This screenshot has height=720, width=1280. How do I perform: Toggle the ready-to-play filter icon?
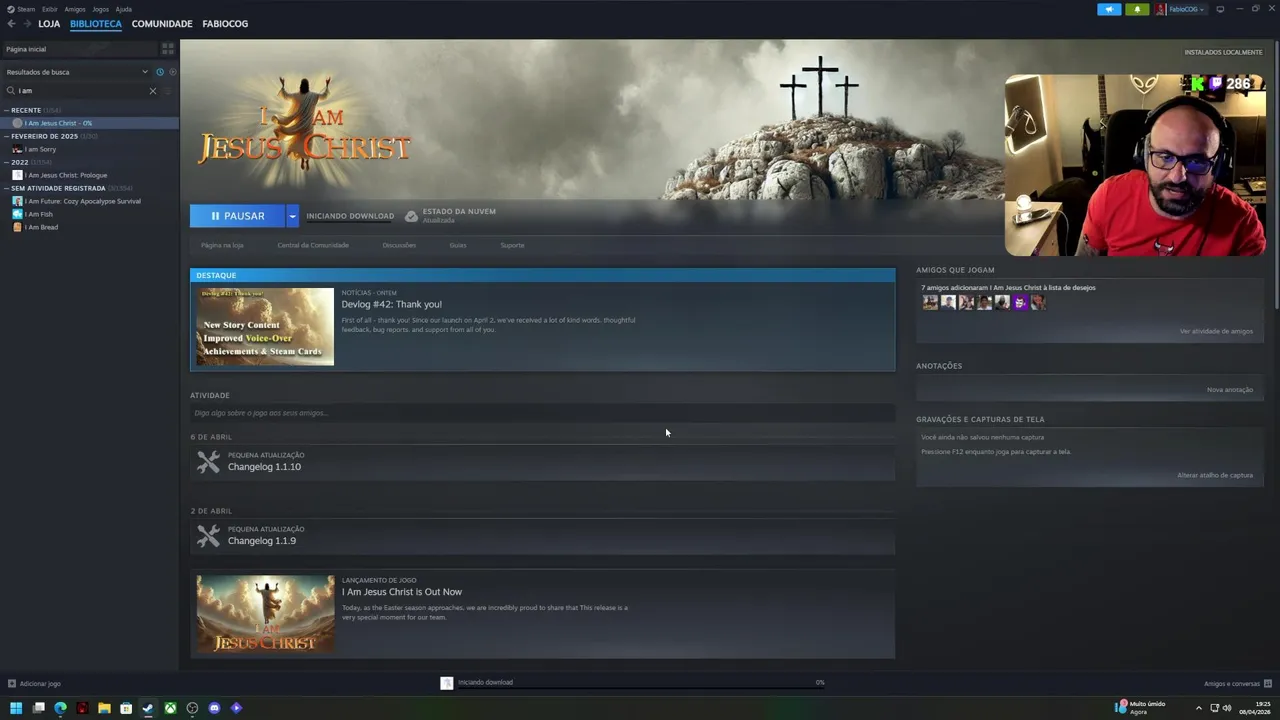[172, 72]
